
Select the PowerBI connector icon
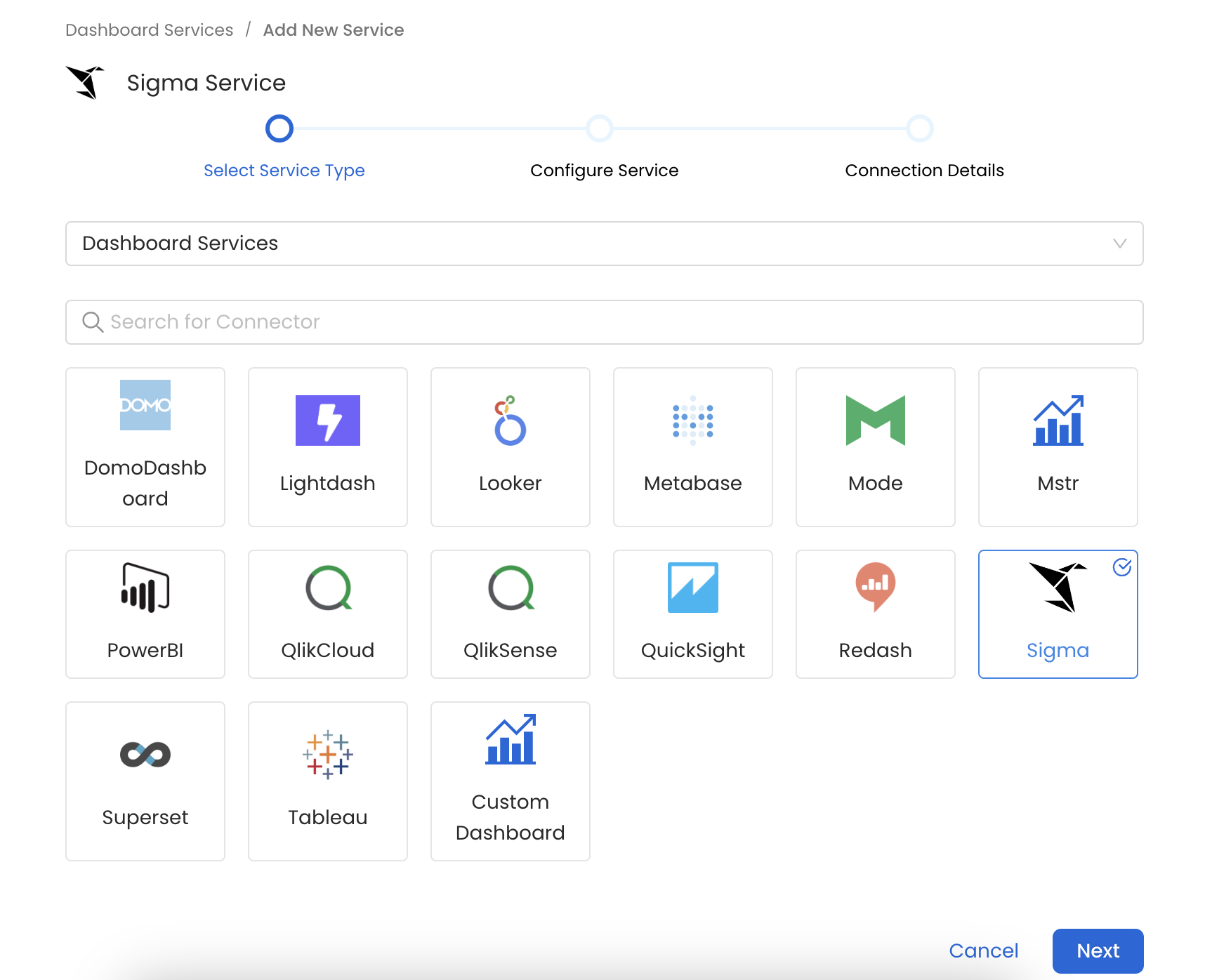[x=145, y=588]
